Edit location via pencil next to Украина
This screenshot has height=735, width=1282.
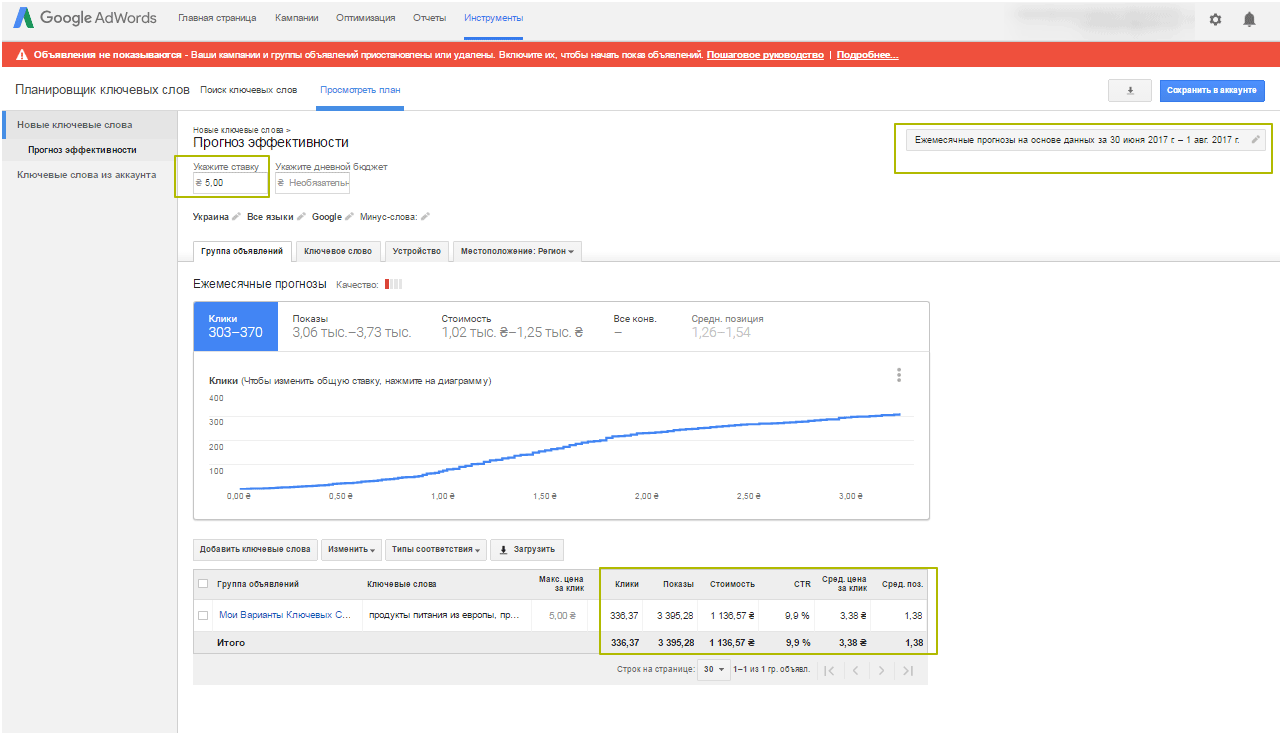[x=236, y=216]
